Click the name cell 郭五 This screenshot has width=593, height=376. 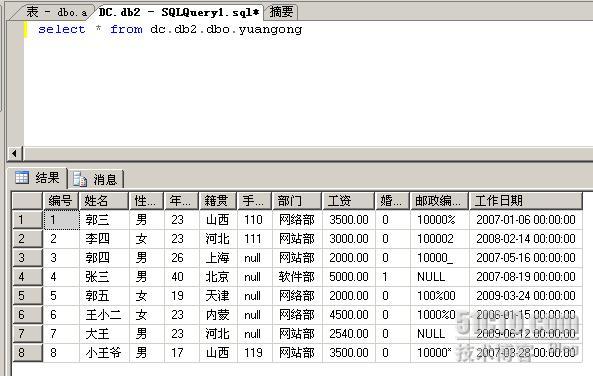click(104, 296)
